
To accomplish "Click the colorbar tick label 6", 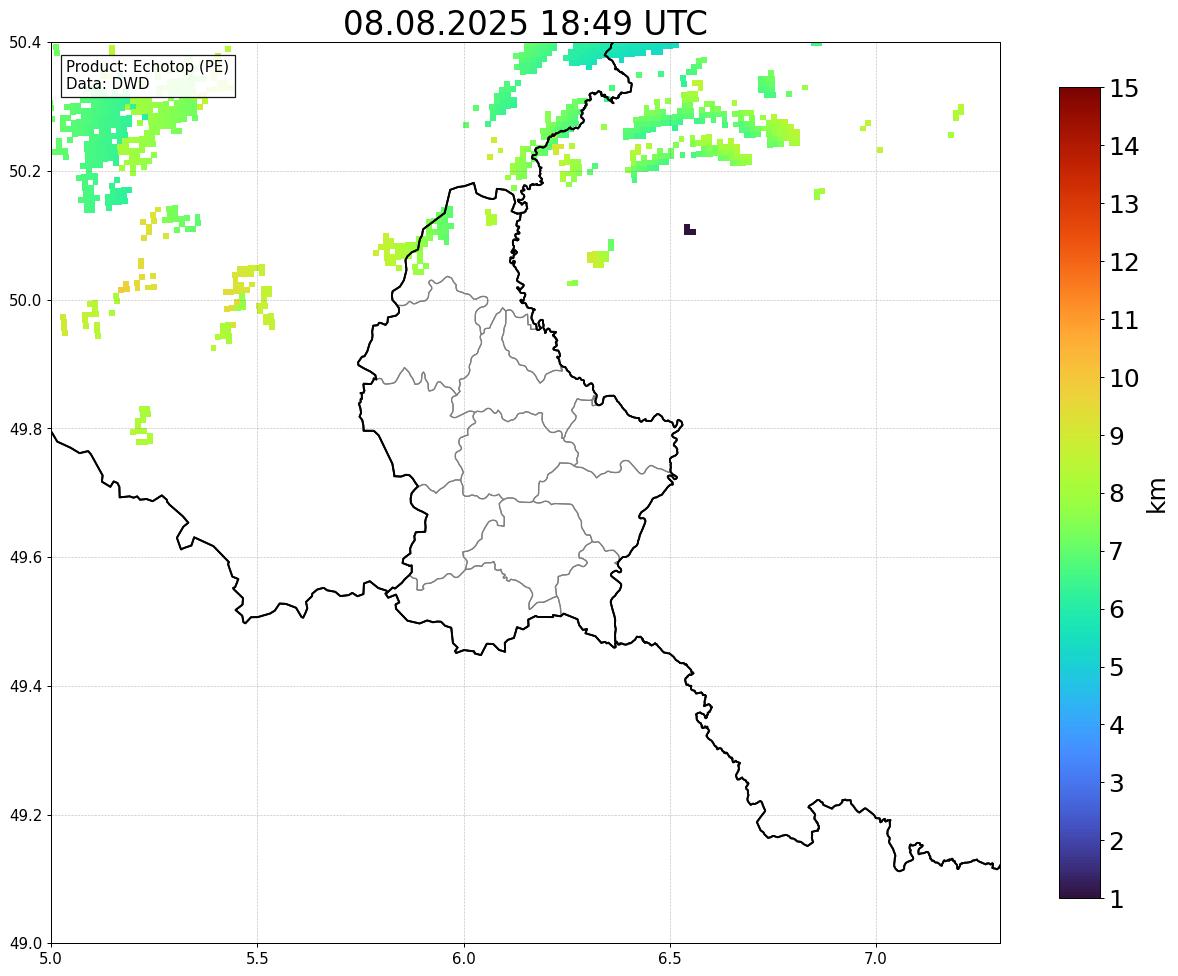I will click(1116, 609).
